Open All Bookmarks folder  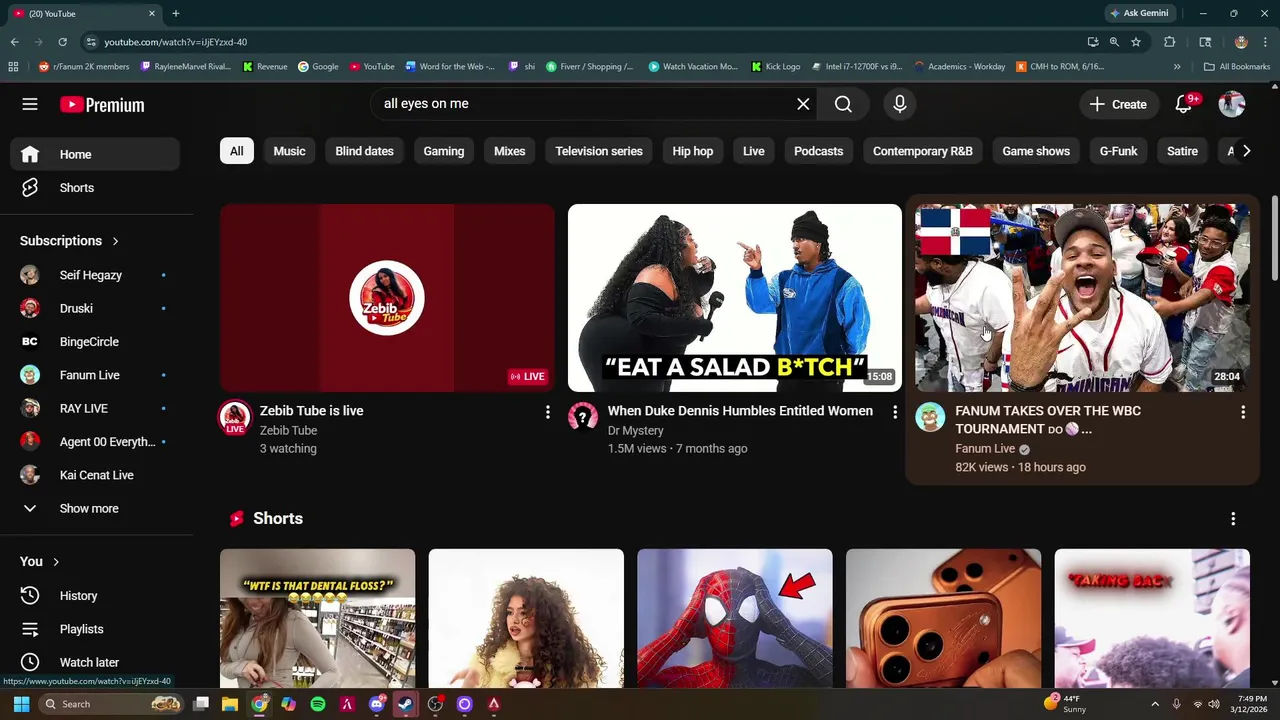[1237, 67]
